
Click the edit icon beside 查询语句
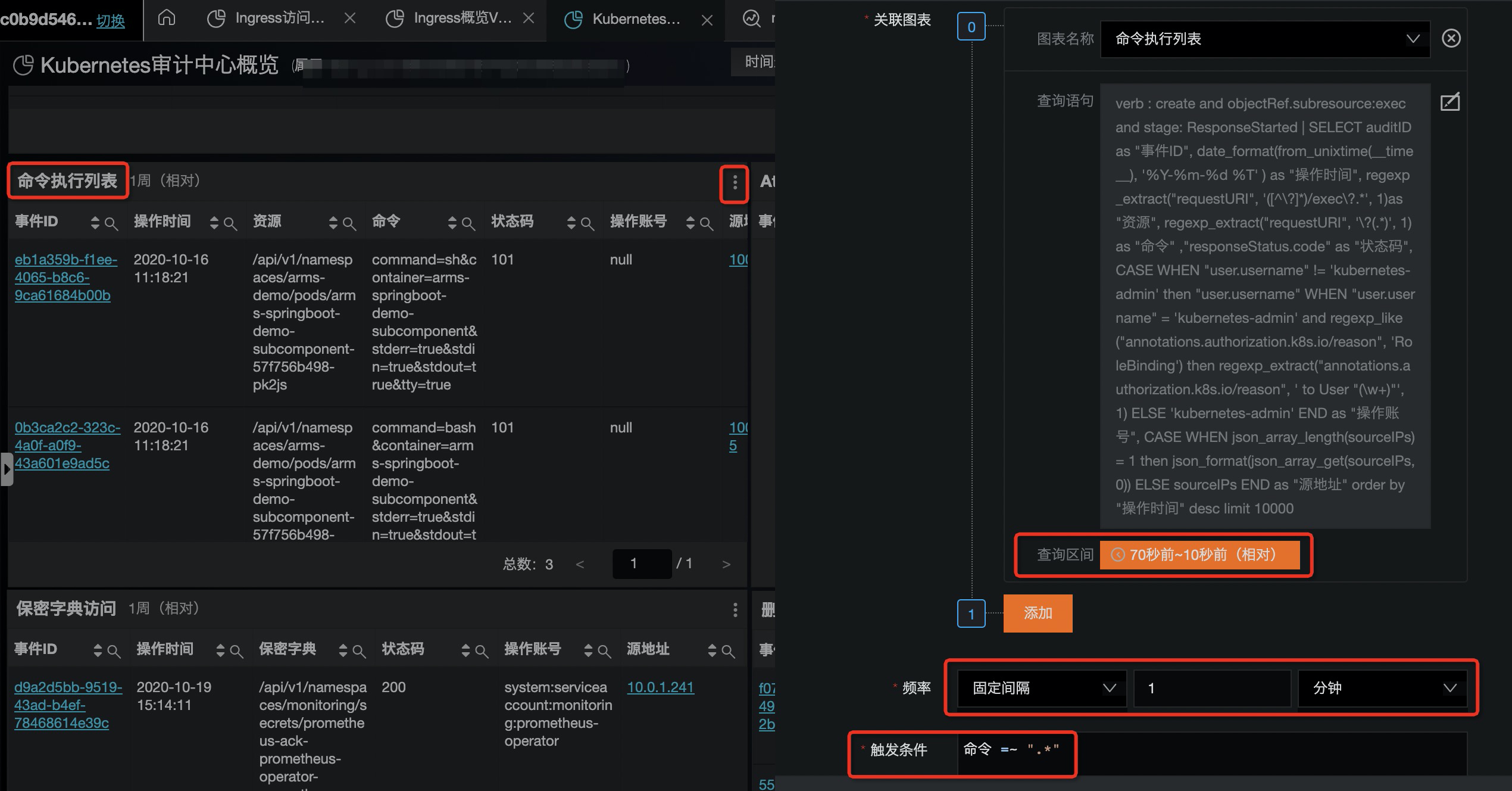pyautogui.click(x=1449, y=102)
